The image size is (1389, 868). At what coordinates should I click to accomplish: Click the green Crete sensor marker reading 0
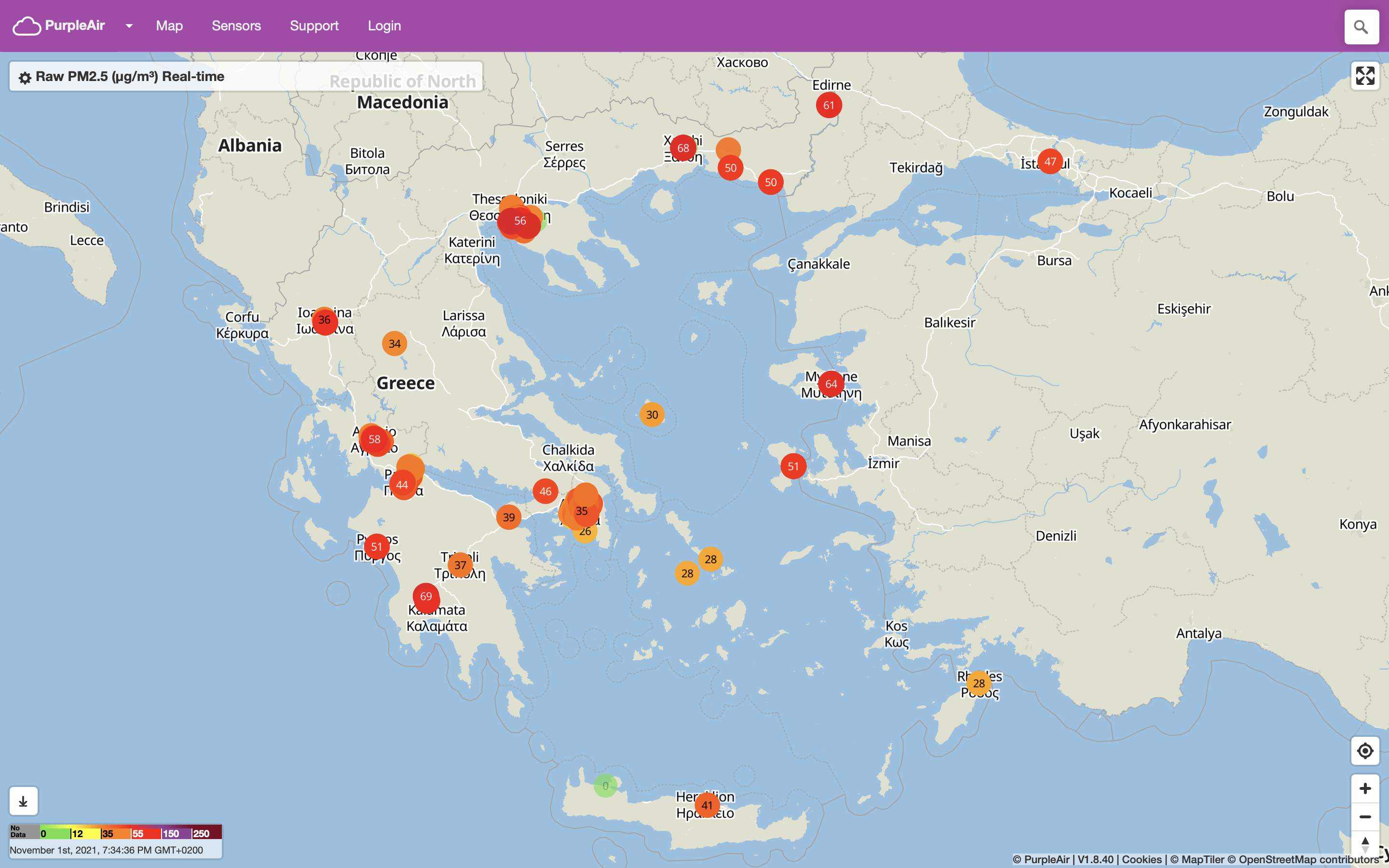click(605, 786)
